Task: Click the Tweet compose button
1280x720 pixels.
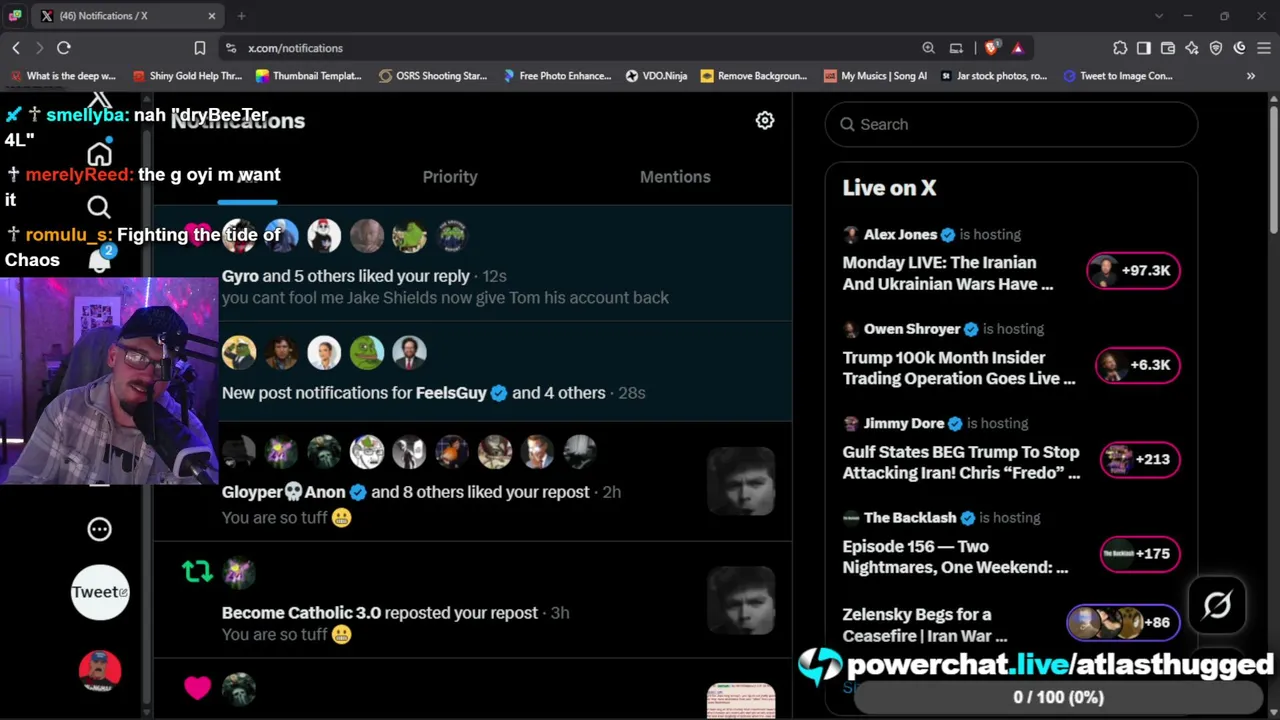Action: 99,592
